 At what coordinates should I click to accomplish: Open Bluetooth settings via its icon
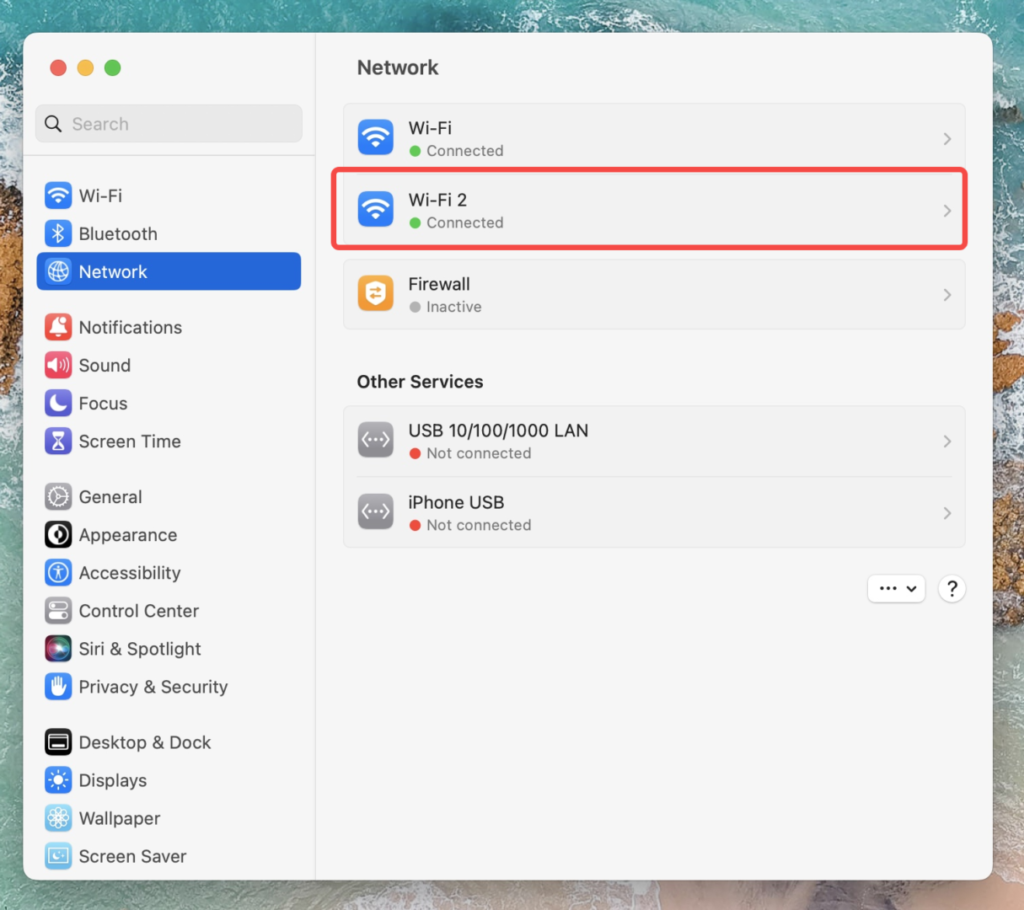coord(59,233)
